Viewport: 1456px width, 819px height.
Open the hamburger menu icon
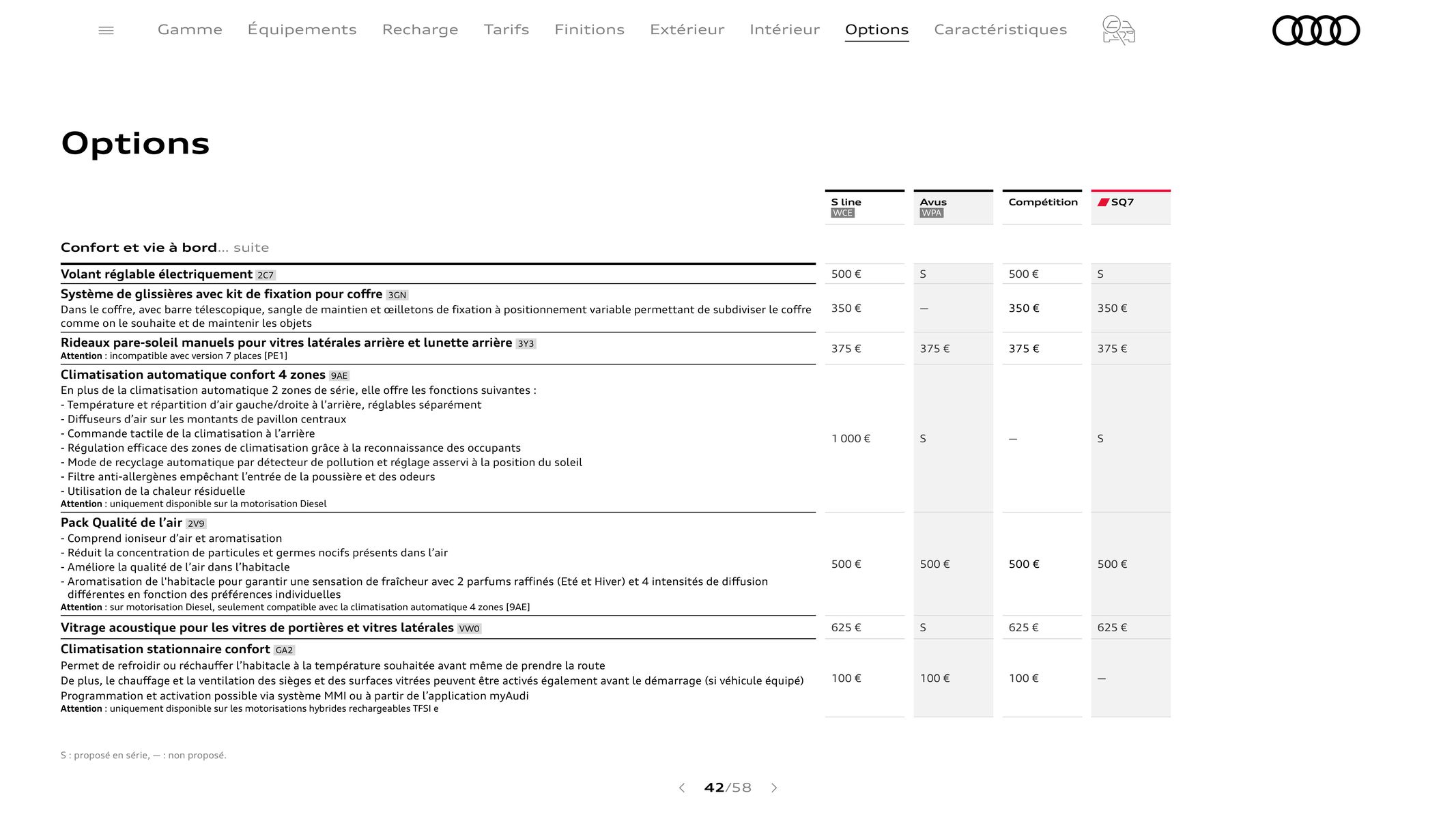coord(106,30)
